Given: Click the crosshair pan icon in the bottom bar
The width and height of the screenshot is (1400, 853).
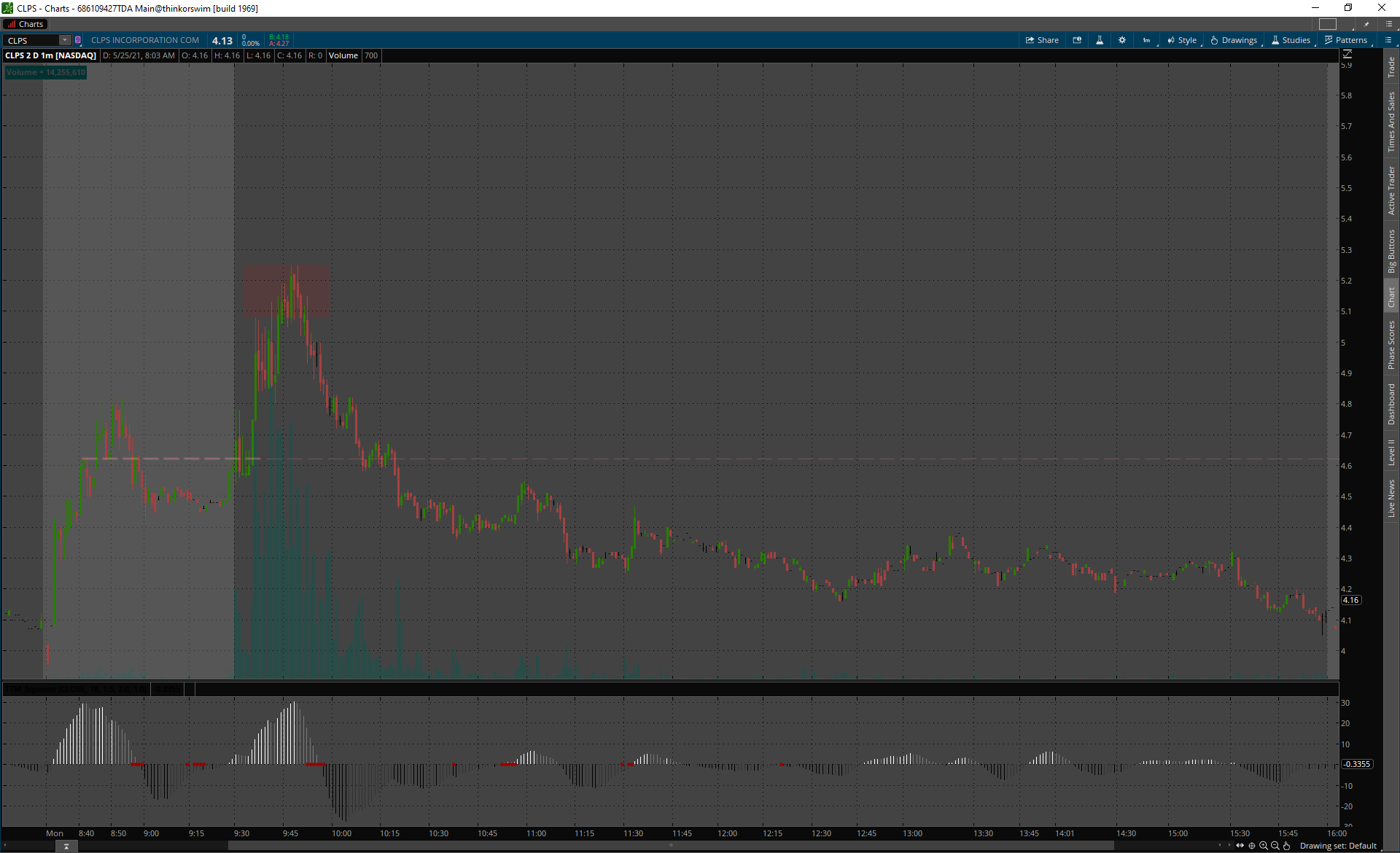Looking at the screenshot, I should tap(1252, 846).
